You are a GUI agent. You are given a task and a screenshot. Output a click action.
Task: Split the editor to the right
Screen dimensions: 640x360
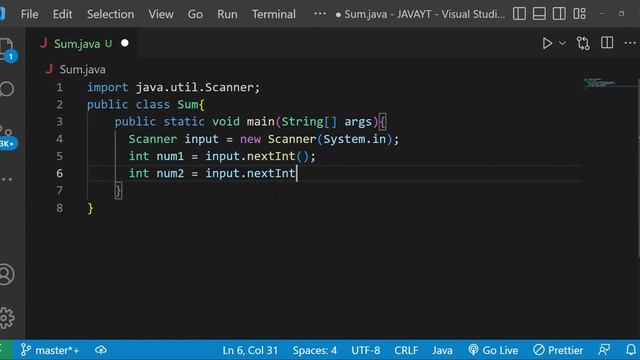(607, 42)
